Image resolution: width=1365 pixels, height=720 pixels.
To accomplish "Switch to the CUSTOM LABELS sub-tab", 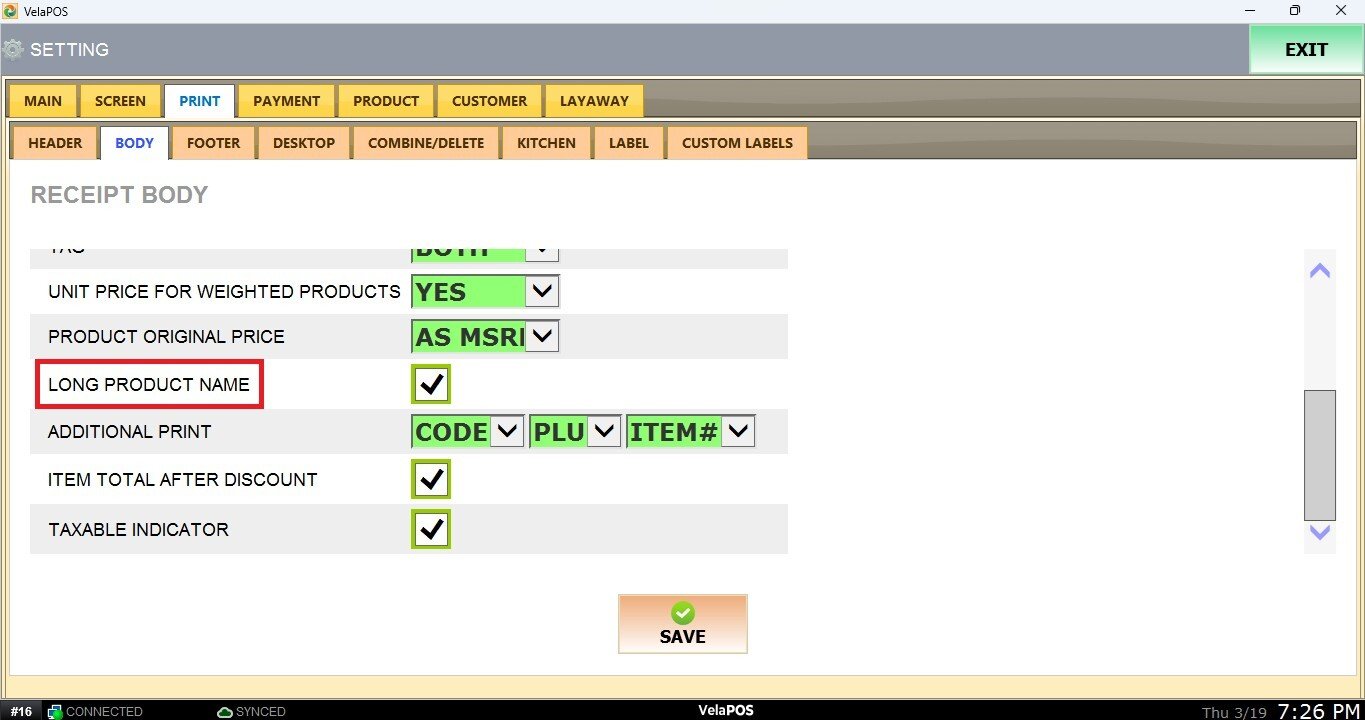I will (737, 143).
